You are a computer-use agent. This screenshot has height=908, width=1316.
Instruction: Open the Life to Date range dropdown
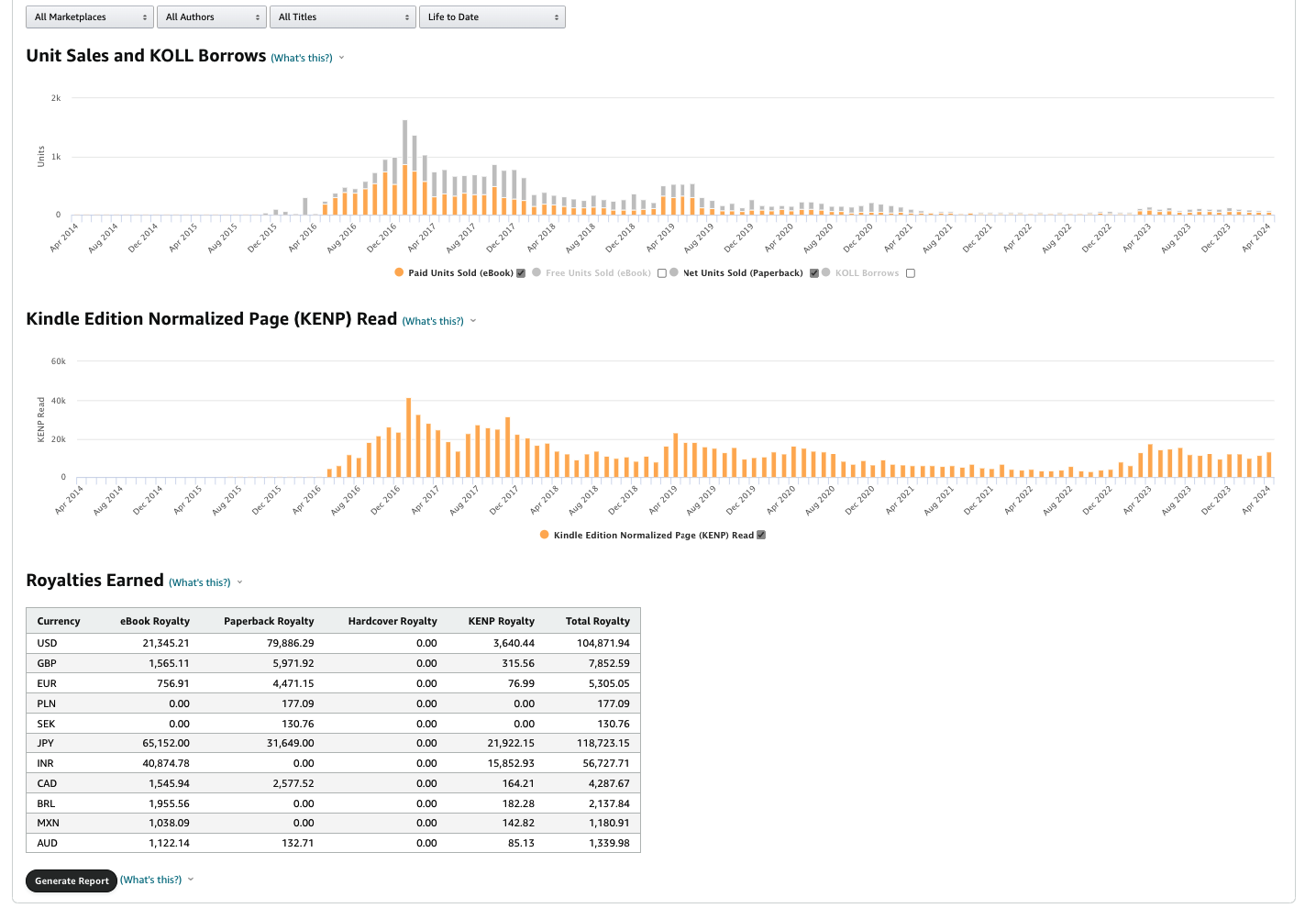coord(492,17)
